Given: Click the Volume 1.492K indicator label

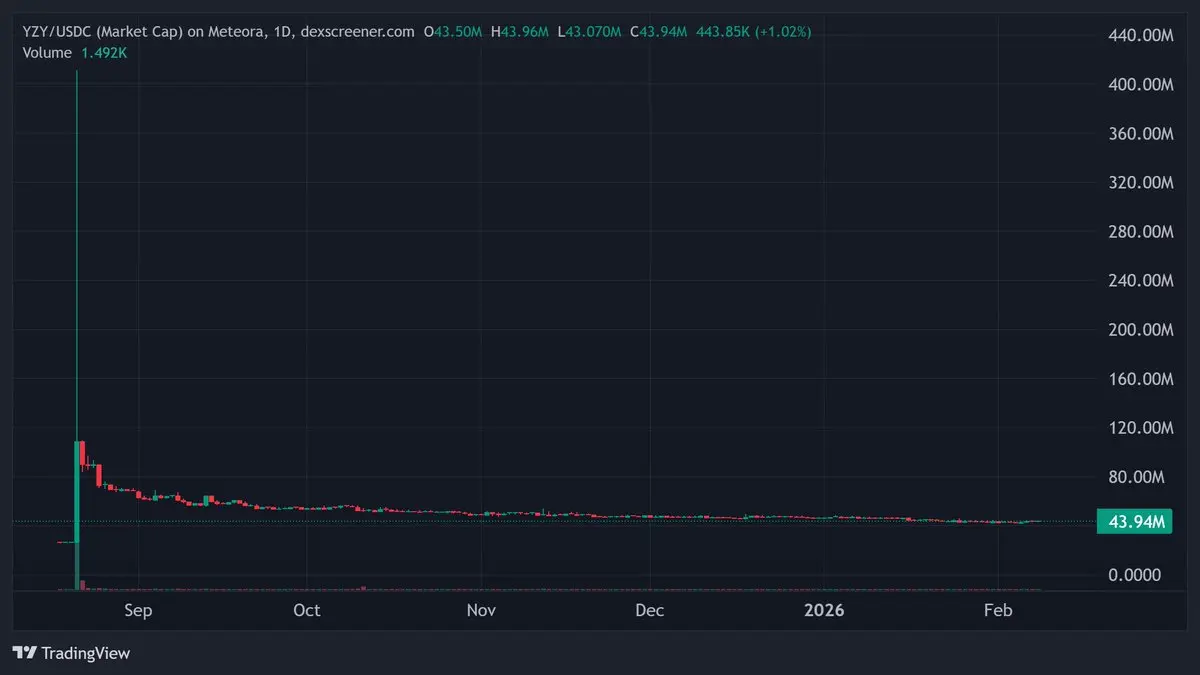Looking at the screenshot, I should [75, 53].
